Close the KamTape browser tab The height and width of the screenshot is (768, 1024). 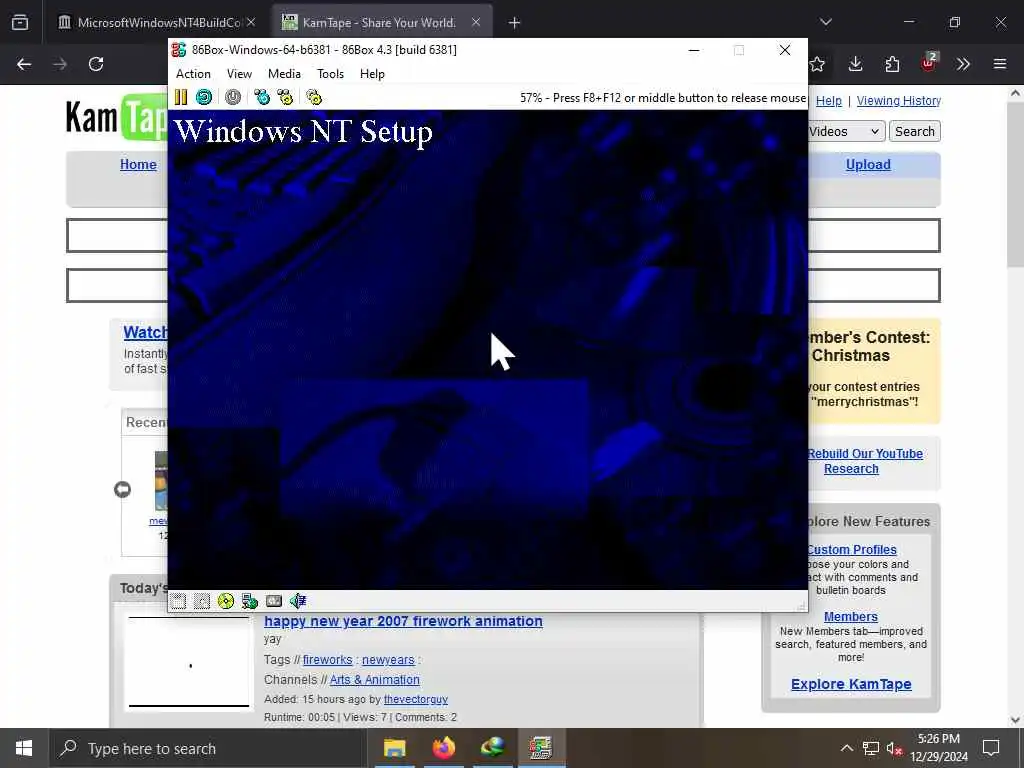(476, 22)
